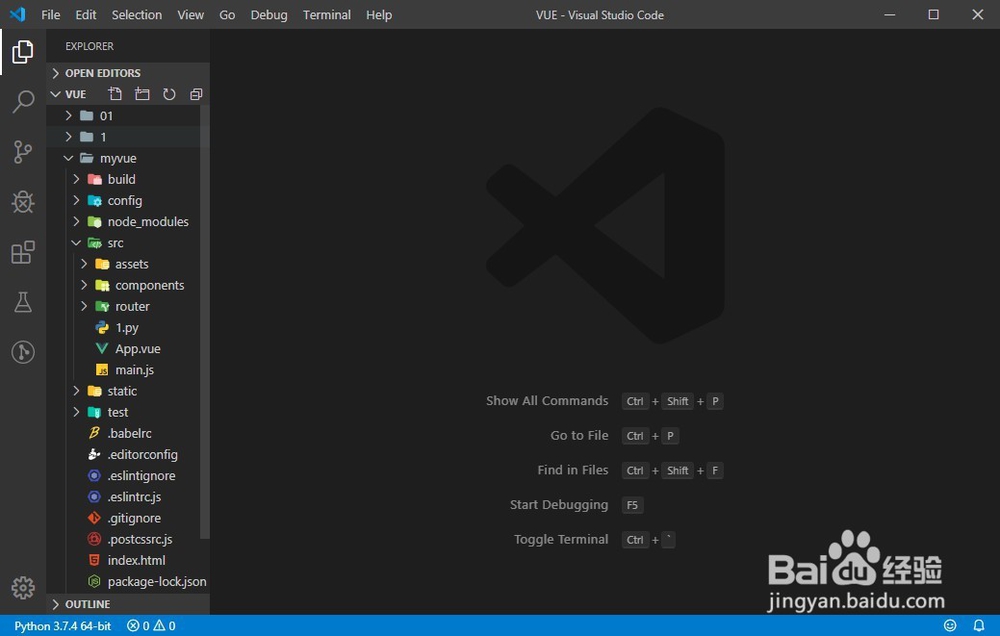
Task: Open the .eslintrc.js file
Action: click(123, 496)
